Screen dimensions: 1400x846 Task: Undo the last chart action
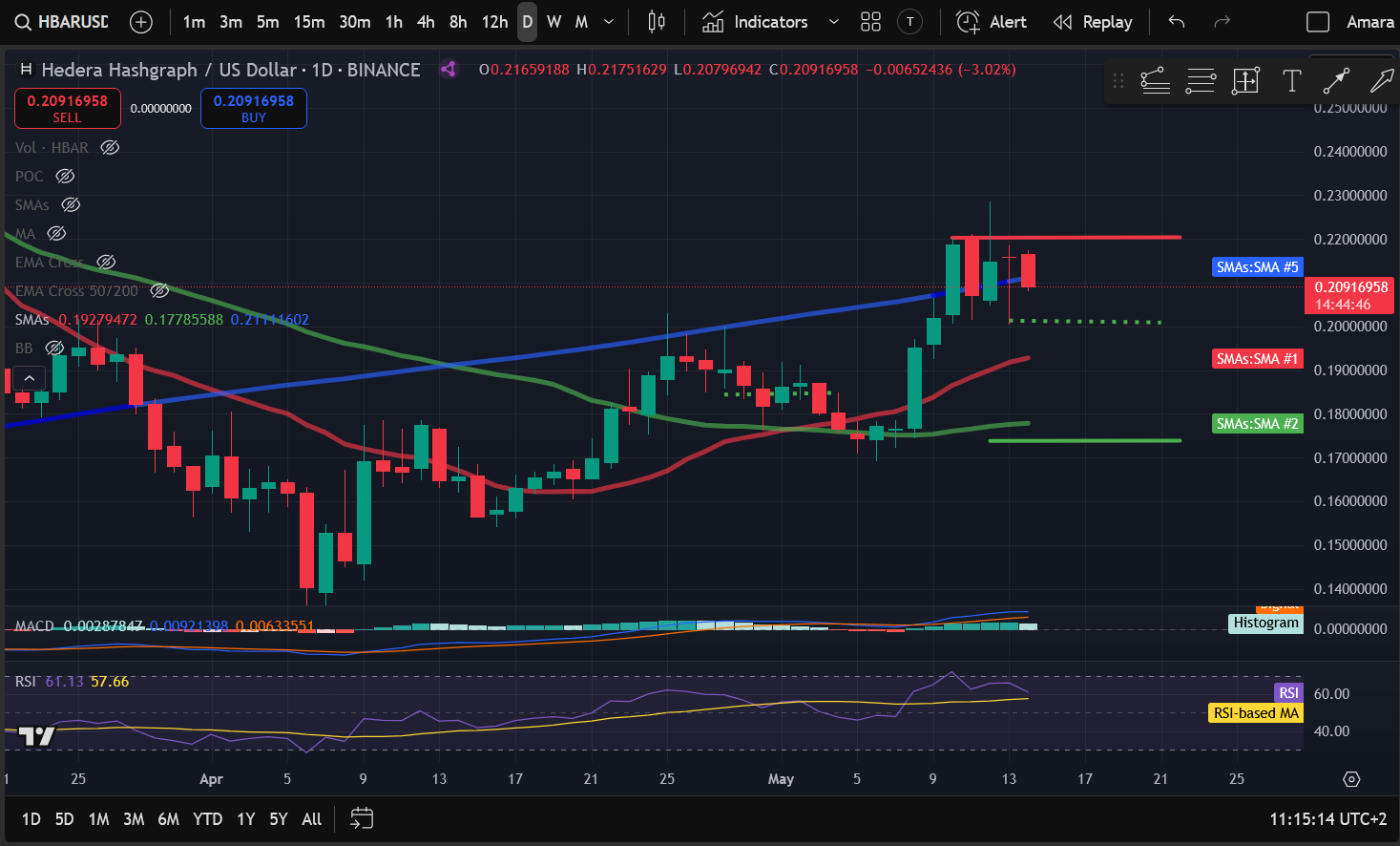tap(1177, 21)
